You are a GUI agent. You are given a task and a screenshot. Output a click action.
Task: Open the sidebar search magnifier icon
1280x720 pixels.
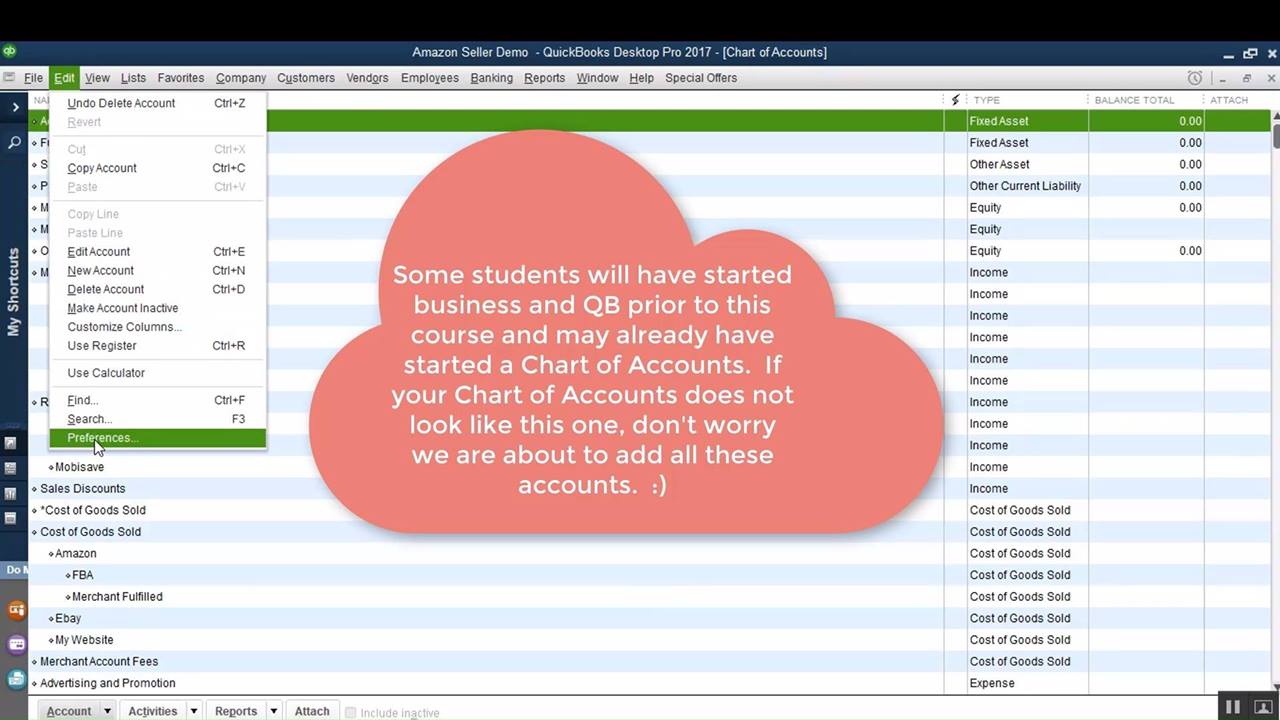(x=14, y=143)
